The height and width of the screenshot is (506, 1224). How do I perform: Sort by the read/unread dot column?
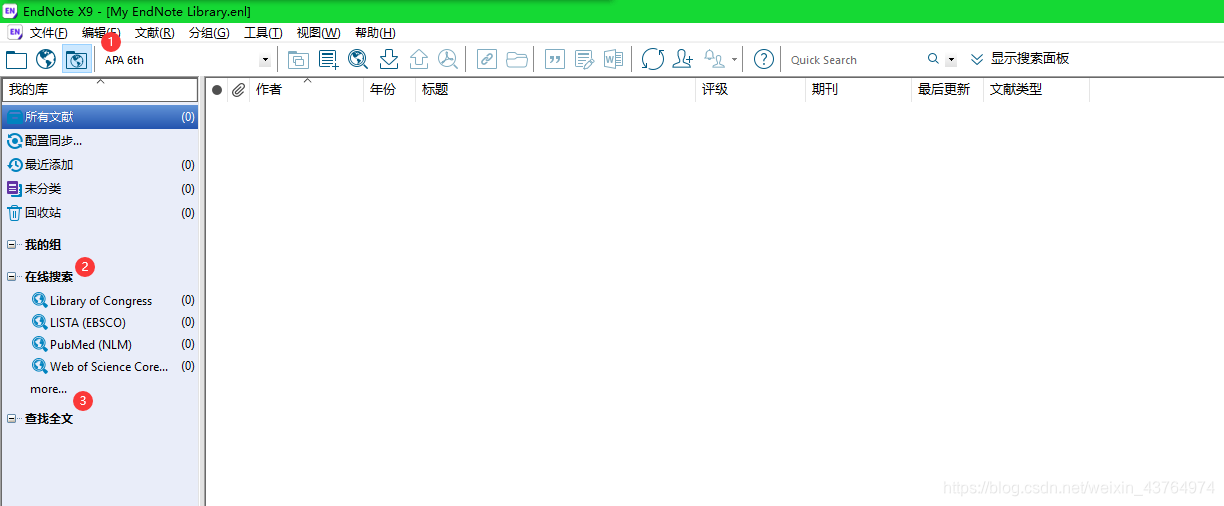coord(217,90)
